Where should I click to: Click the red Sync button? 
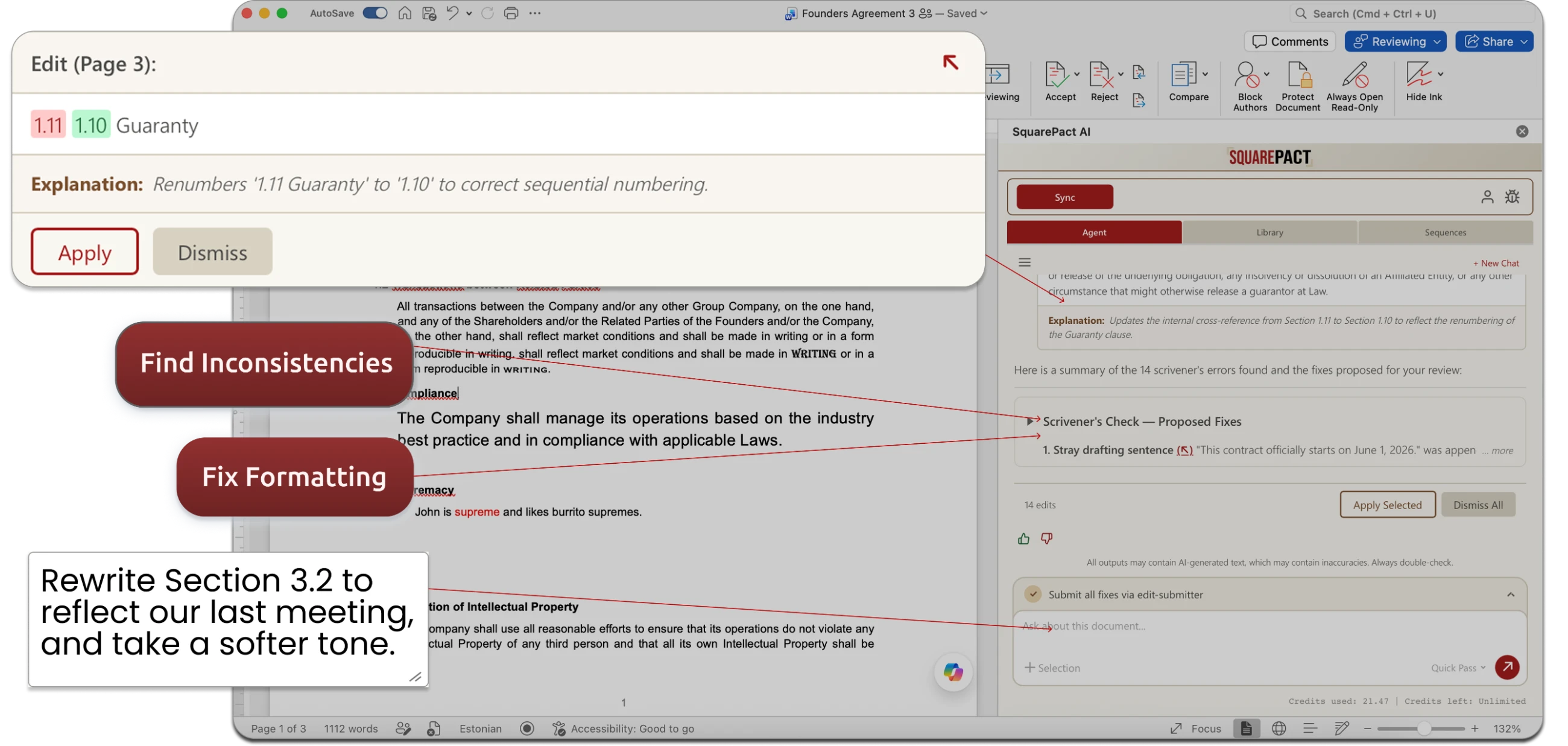1064,197
